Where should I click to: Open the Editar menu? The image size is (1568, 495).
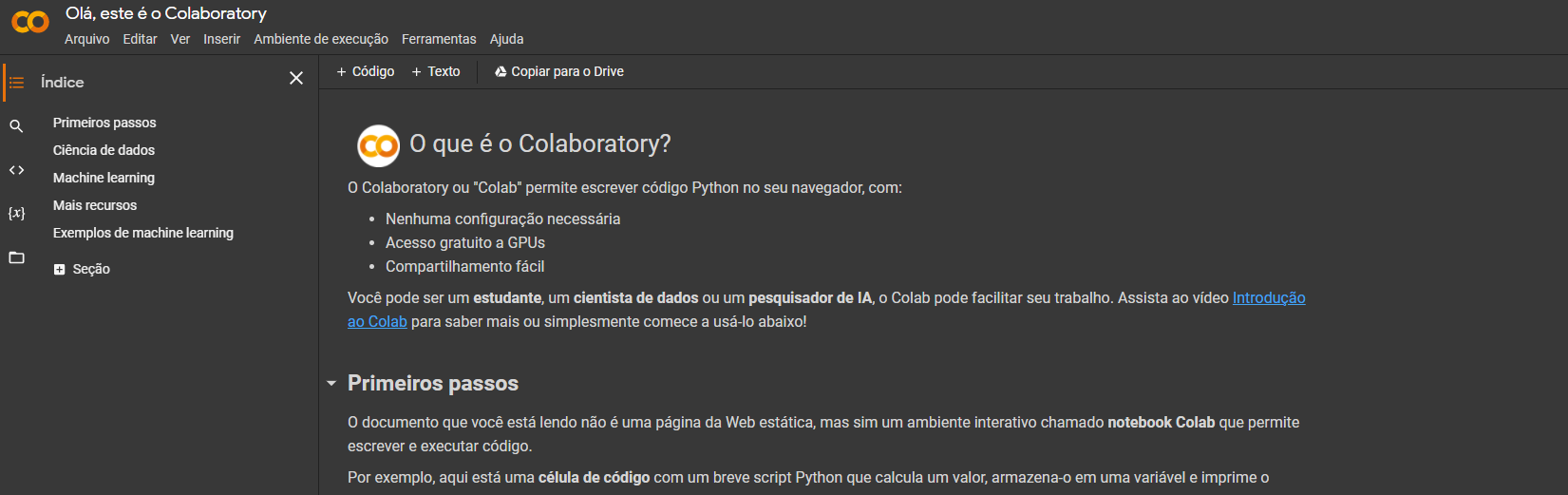[140, 39]
